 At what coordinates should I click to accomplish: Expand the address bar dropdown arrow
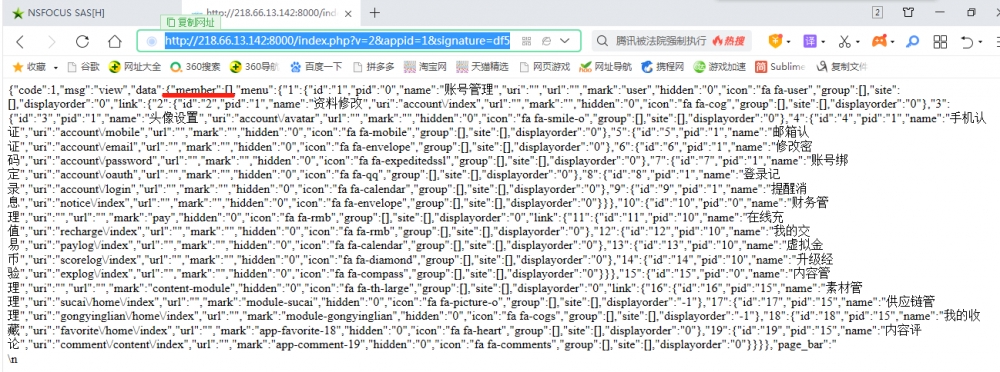[x=564, y=41]
